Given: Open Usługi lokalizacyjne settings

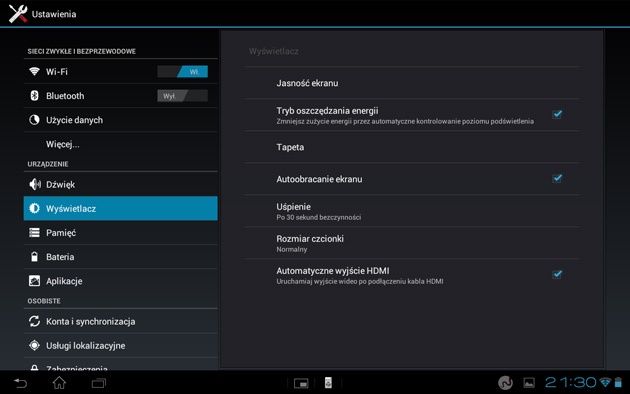Looking at the screenshot, I should 121,345.
